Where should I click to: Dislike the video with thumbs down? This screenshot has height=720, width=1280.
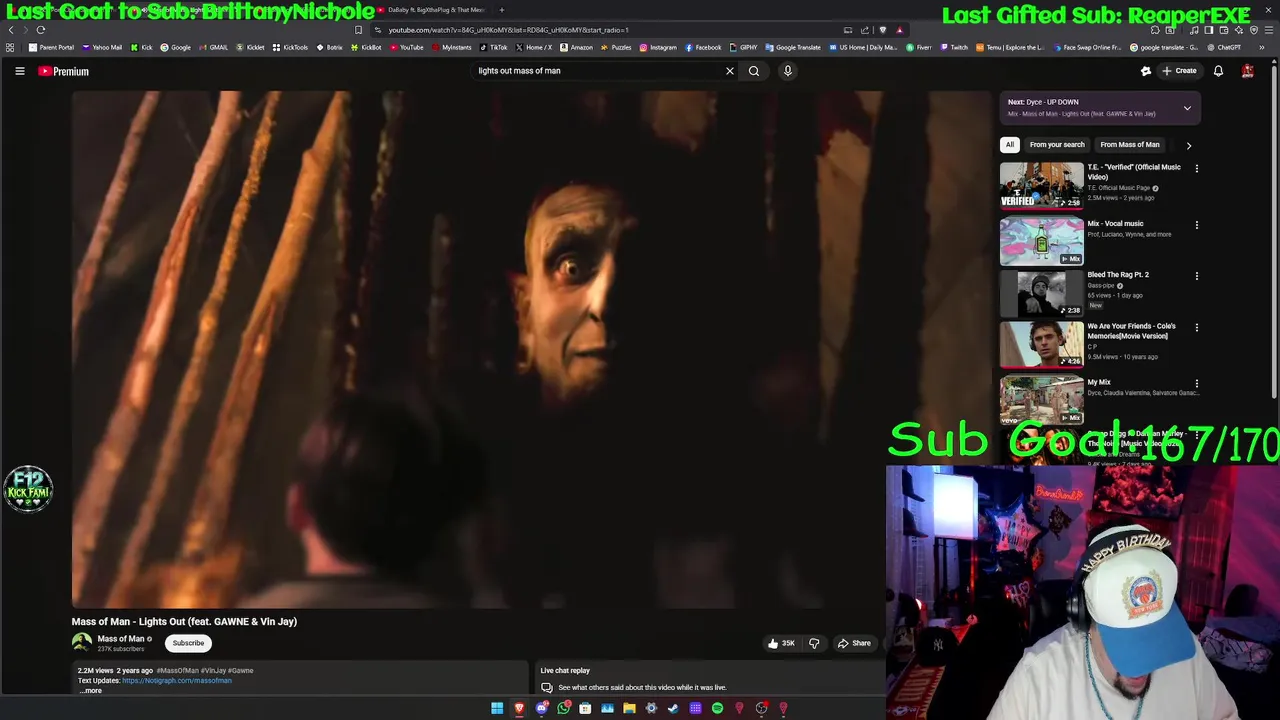[x=814, y=643]
